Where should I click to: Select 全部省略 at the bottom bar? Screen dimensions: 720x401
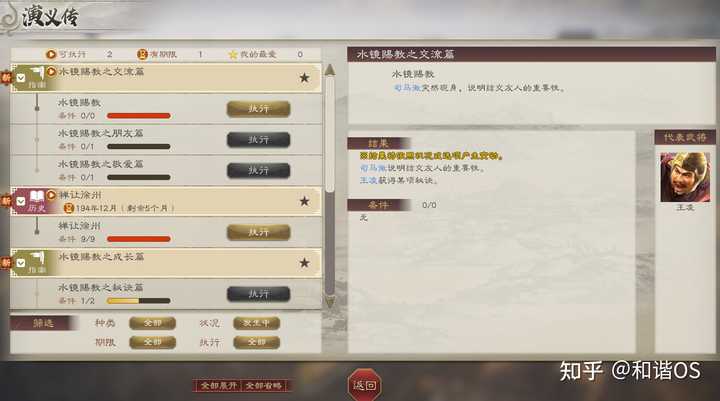(264, 385)
